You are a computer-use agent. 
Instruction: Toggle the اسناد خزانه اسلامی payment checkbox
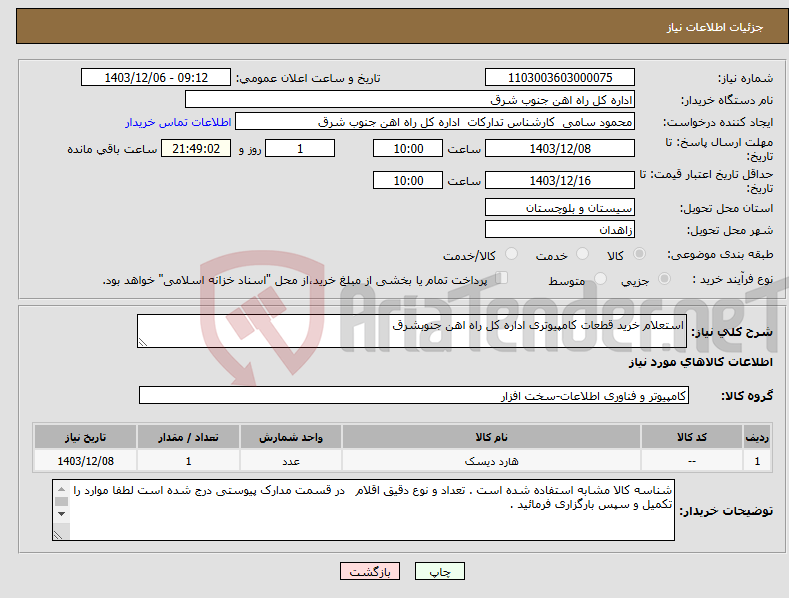pyautogui.click(x=502, y=278)
